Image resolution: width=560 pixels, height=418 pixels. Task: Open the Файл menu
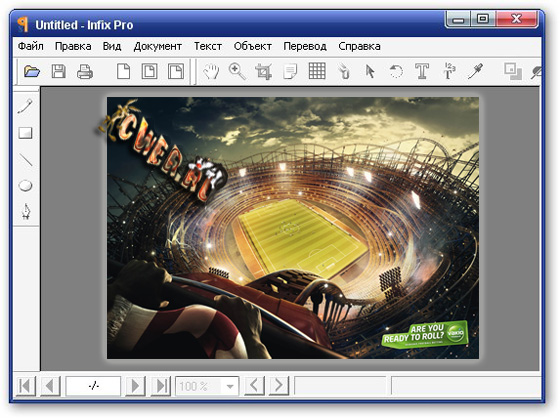31,46
